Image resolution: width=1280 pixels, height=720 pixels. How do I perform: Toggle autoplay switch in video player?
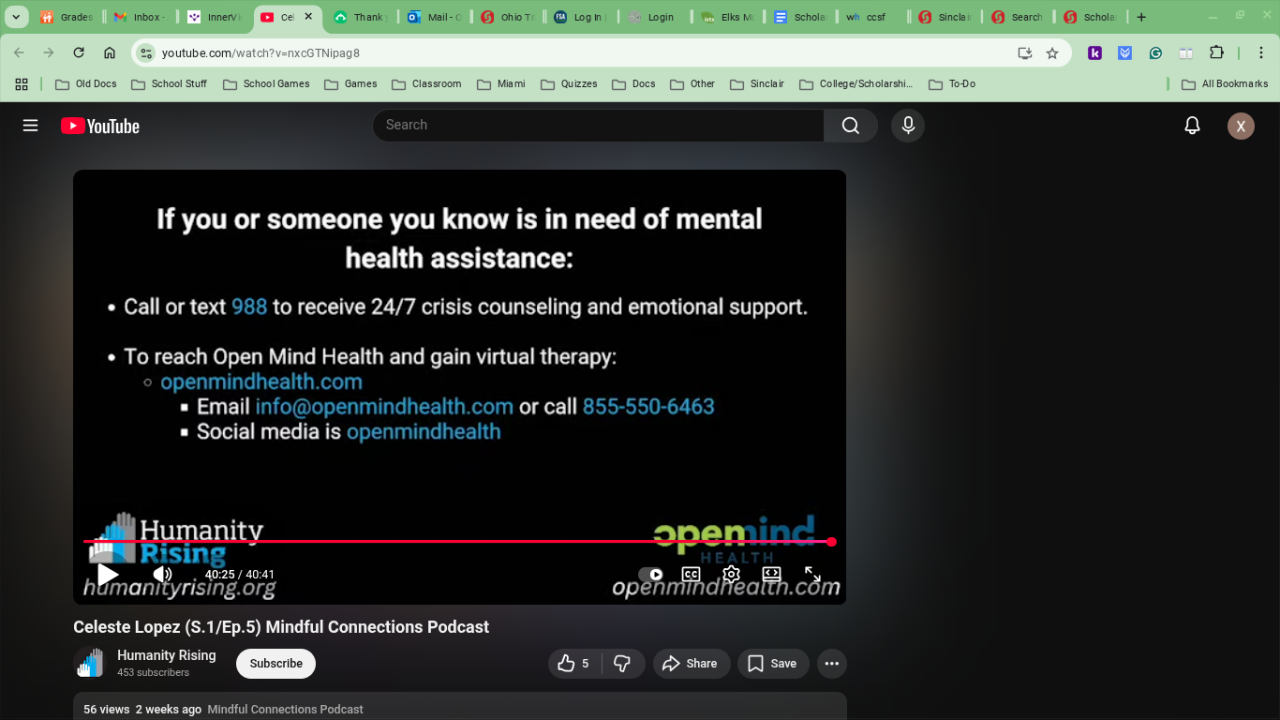651,575
